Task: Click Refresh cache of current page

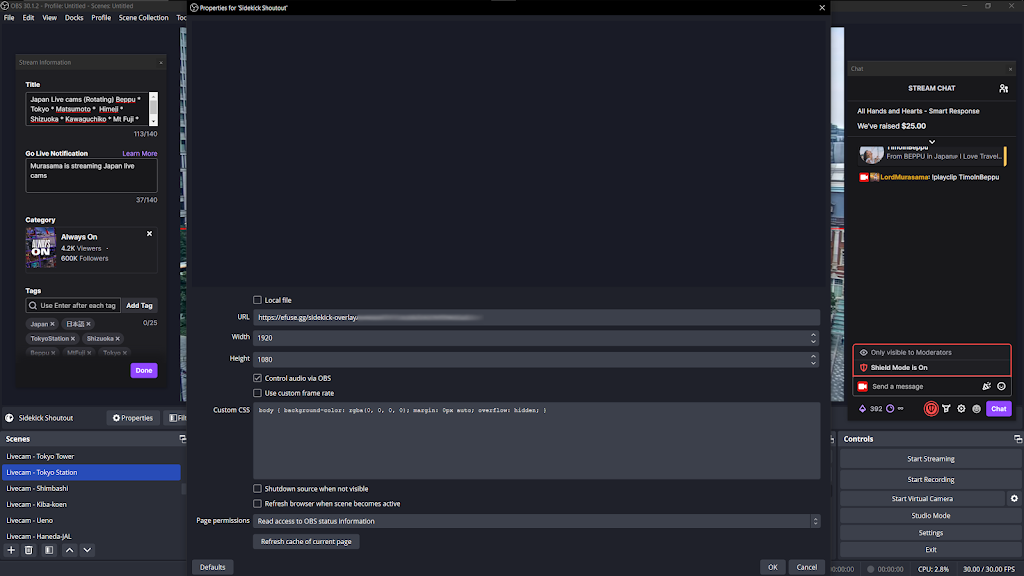Action: 305,541
